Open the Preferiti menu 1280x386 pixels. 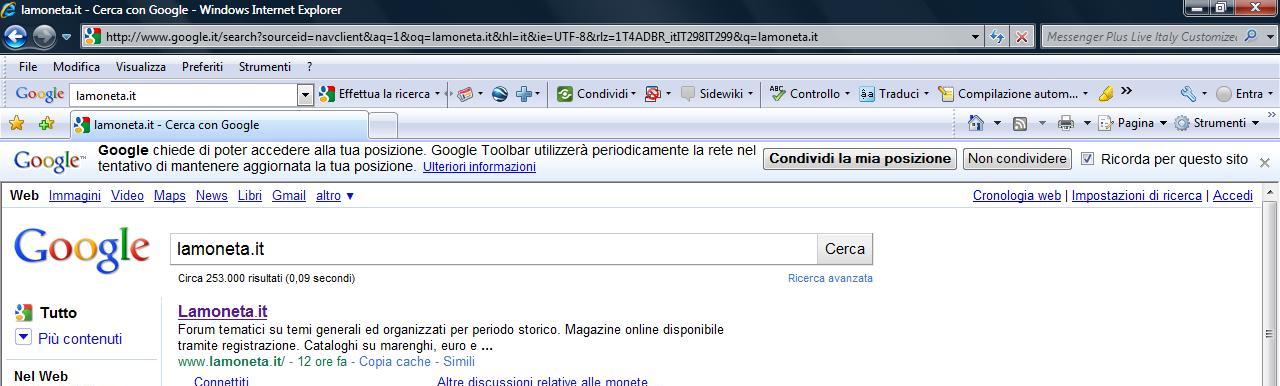tap(202, 67)
